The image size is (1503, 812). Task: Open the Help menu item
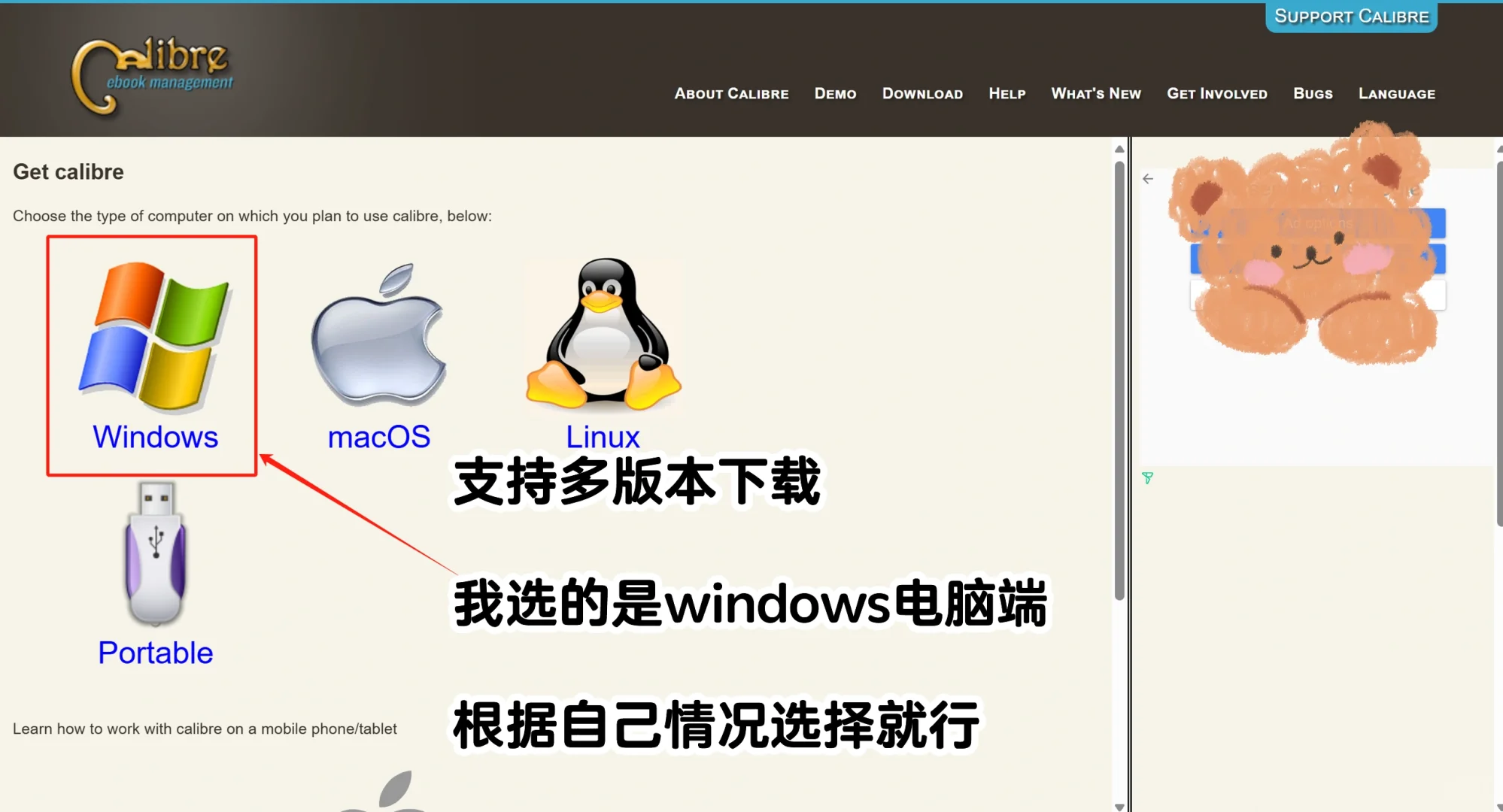point(1007,94)
